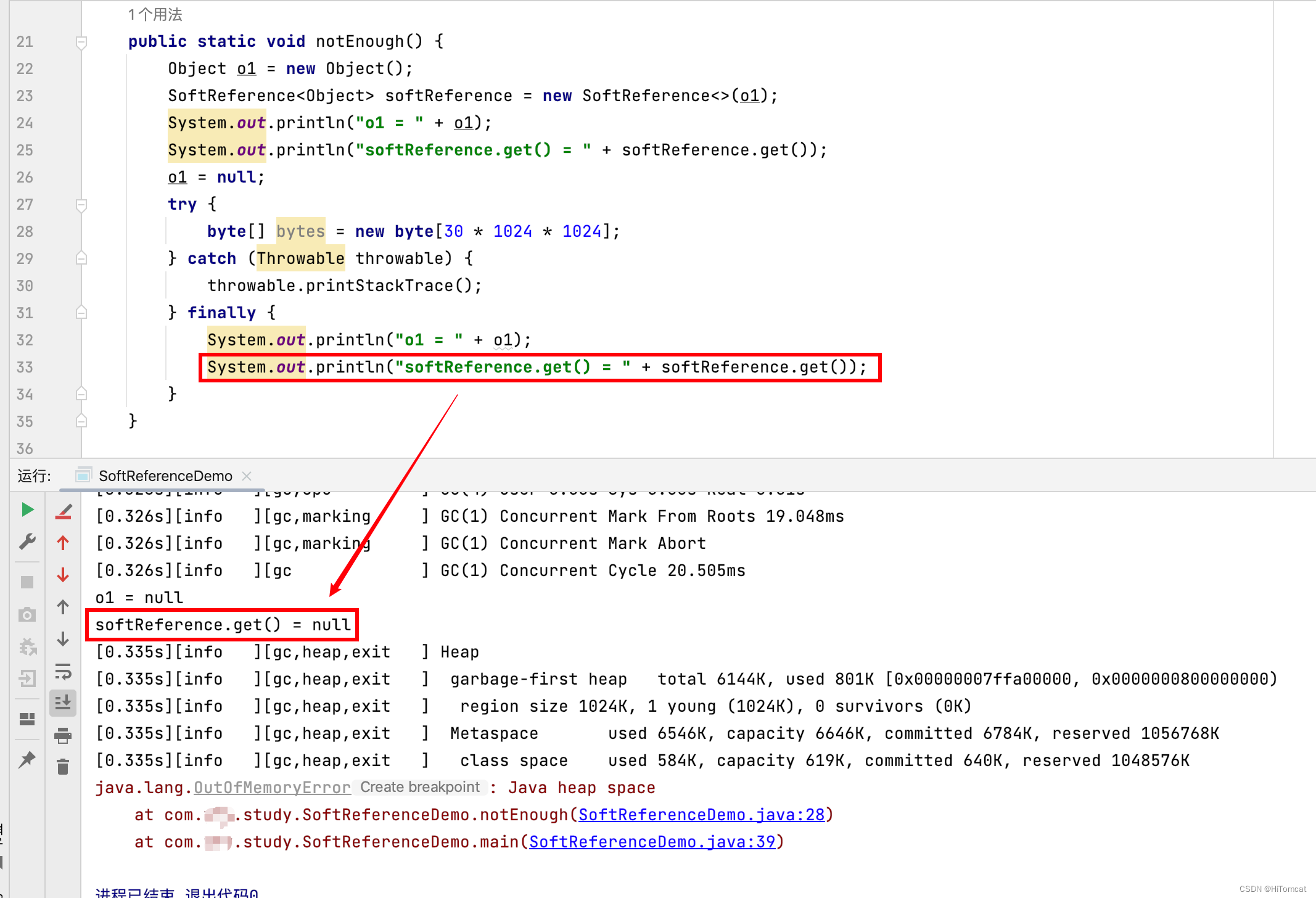Toggle scroll to end of console
Viewport: 1316px width, 898px height.
(x=63, y=702)
